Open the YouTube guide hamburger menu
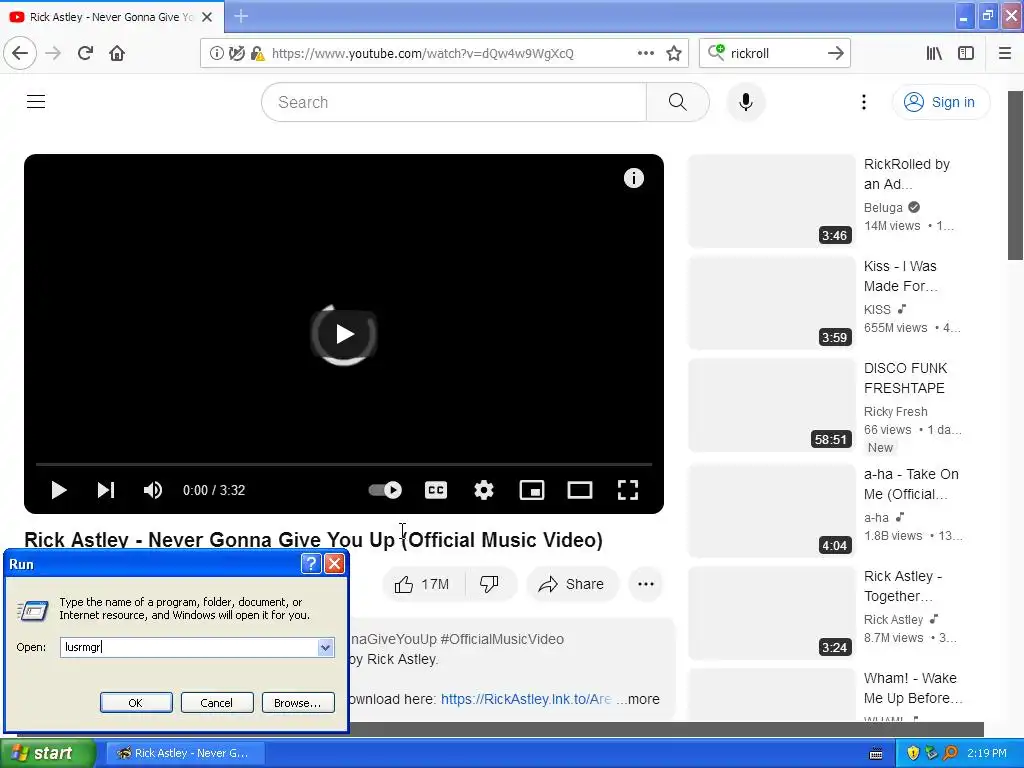 point(36,102)
